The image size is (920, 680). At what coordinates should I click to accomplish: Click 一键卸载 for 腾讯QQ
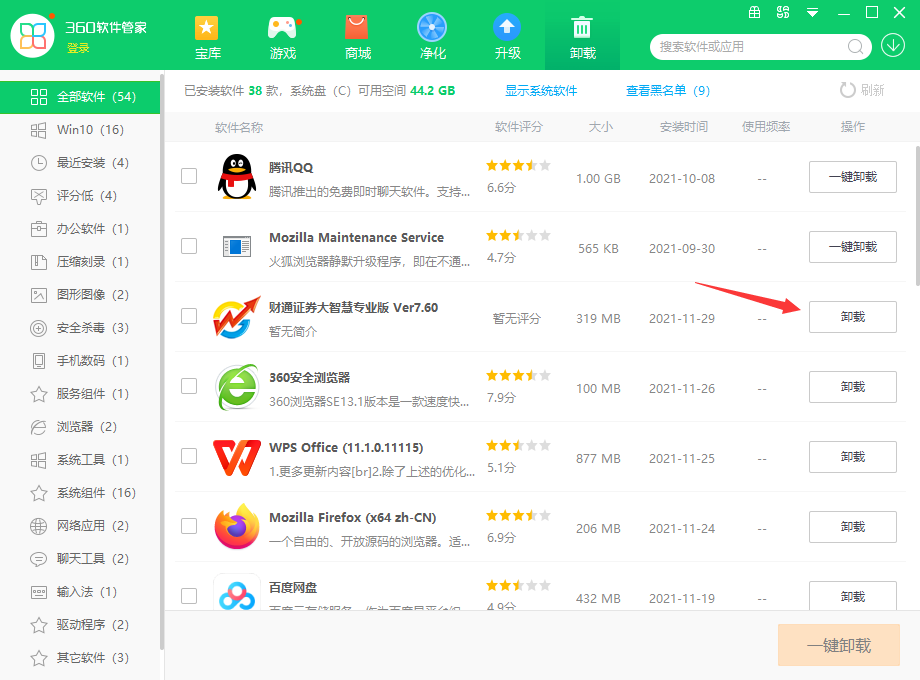853,177
